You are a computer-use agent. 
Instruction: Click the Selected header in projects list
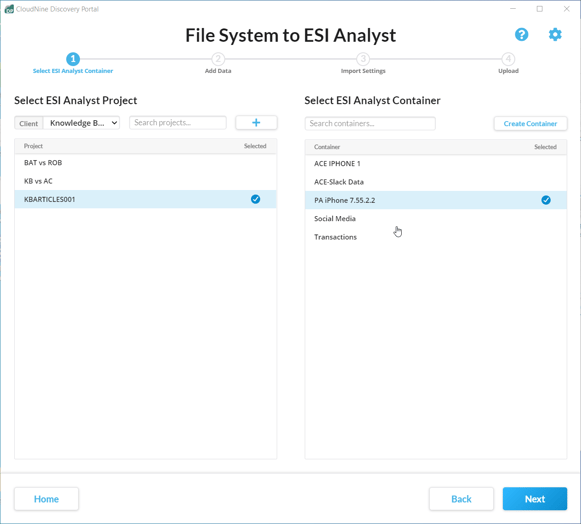255,146
